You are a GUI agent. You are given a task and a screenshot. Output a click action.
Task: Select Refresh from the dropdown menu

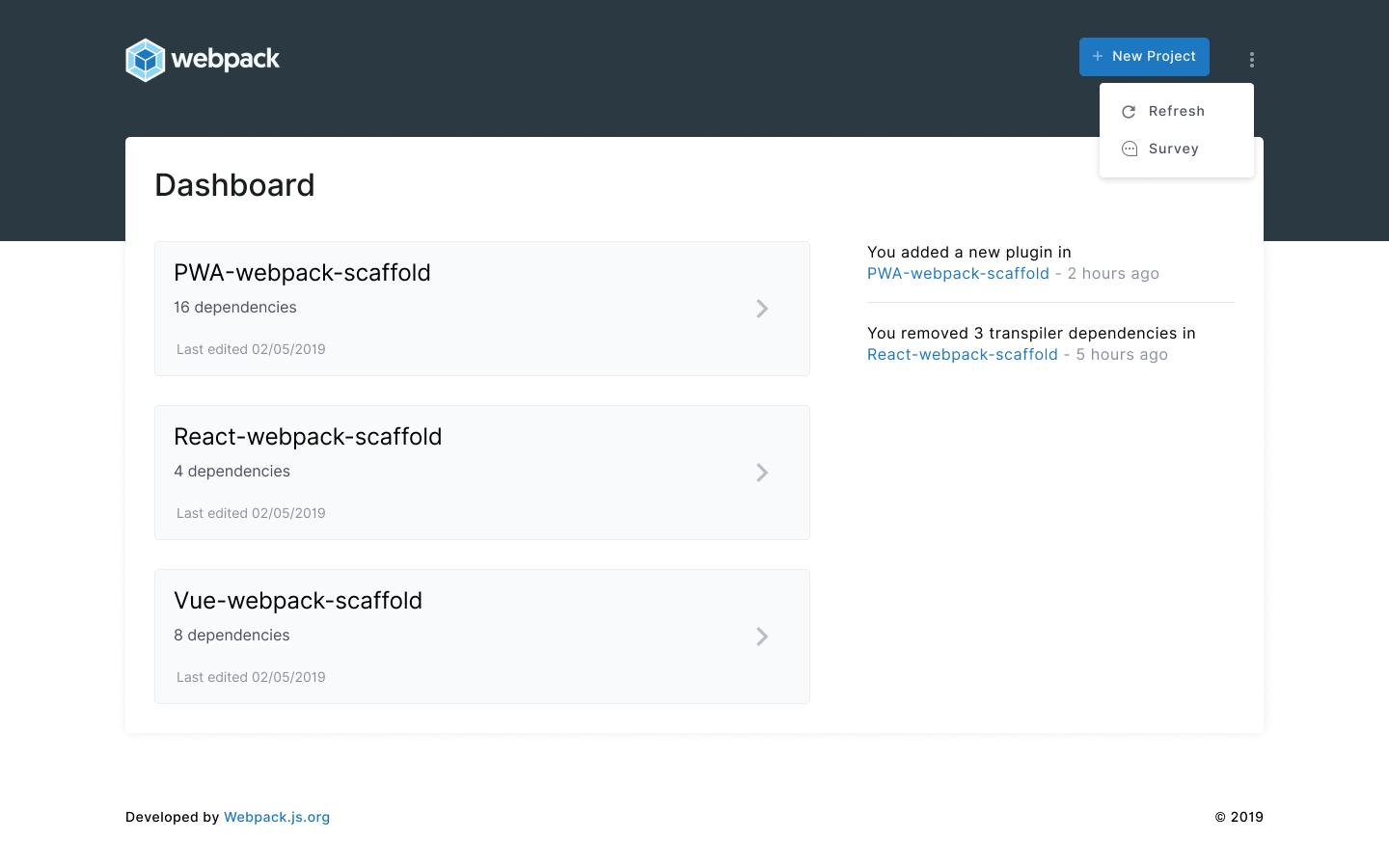(1176, 111)
